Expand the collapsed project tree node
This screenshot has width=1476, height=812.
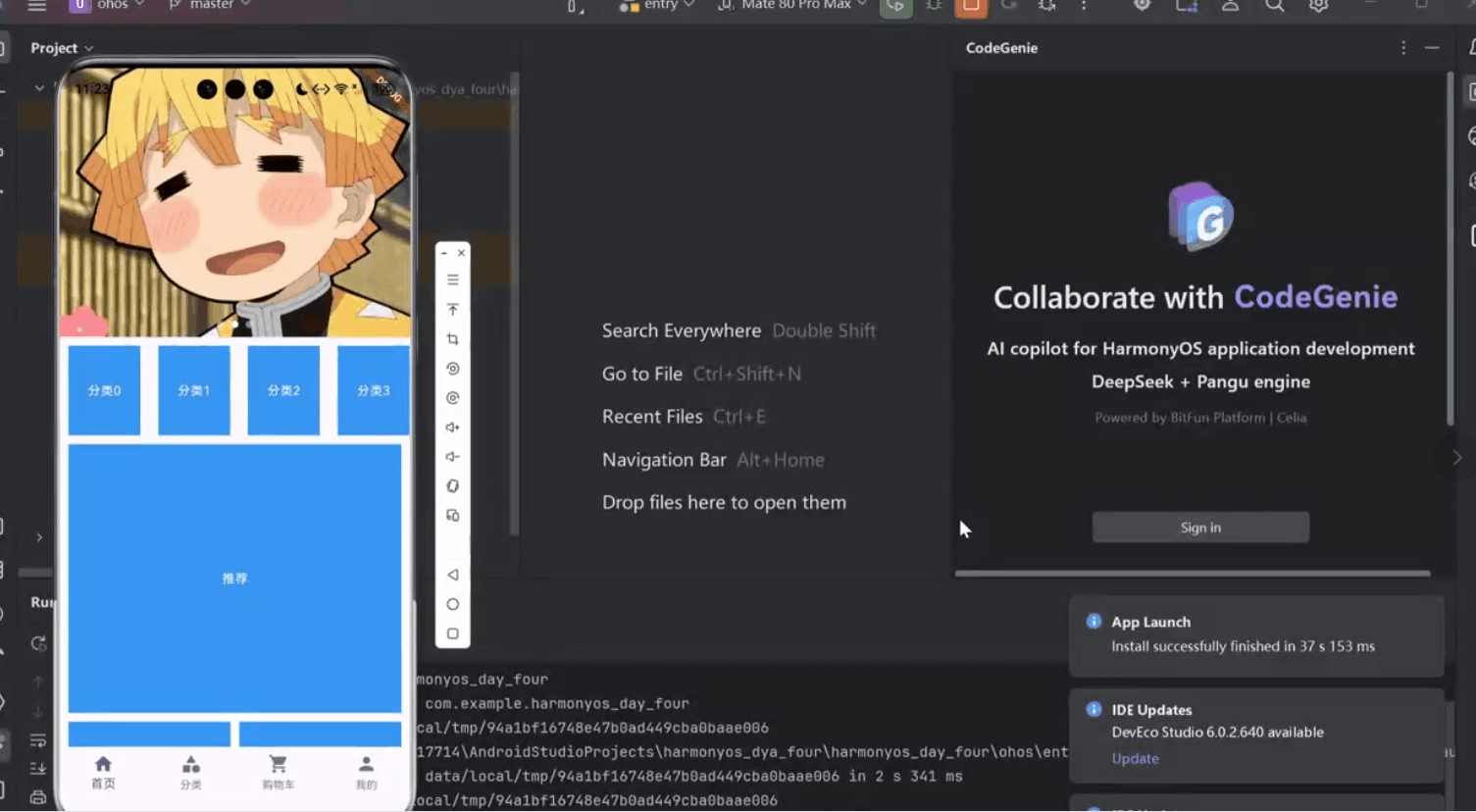(39, 537)
